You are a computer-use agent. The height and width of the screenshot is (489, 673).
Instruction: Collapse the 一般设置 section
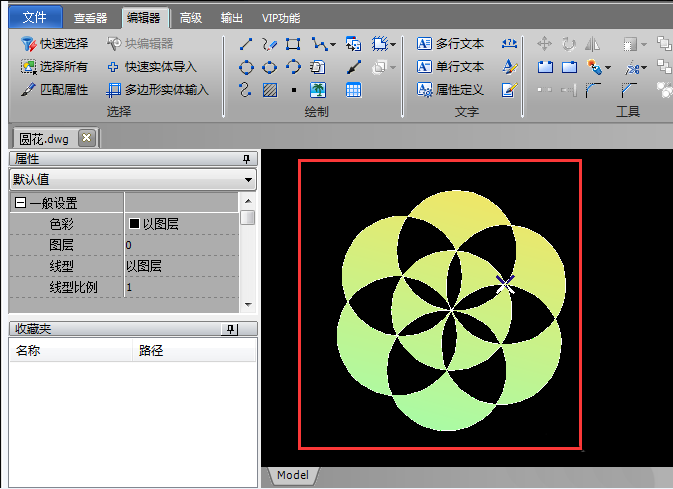(x=20, y=203)
